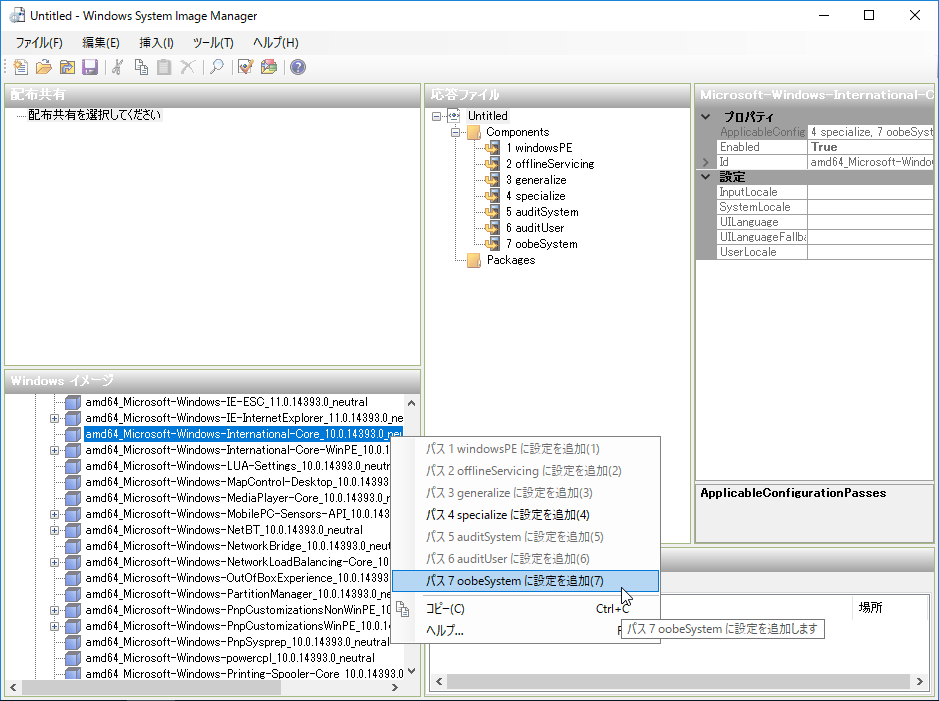Click the Windows image scroll up arrow
Screen dimensions: 939x701
coord(411,403)
